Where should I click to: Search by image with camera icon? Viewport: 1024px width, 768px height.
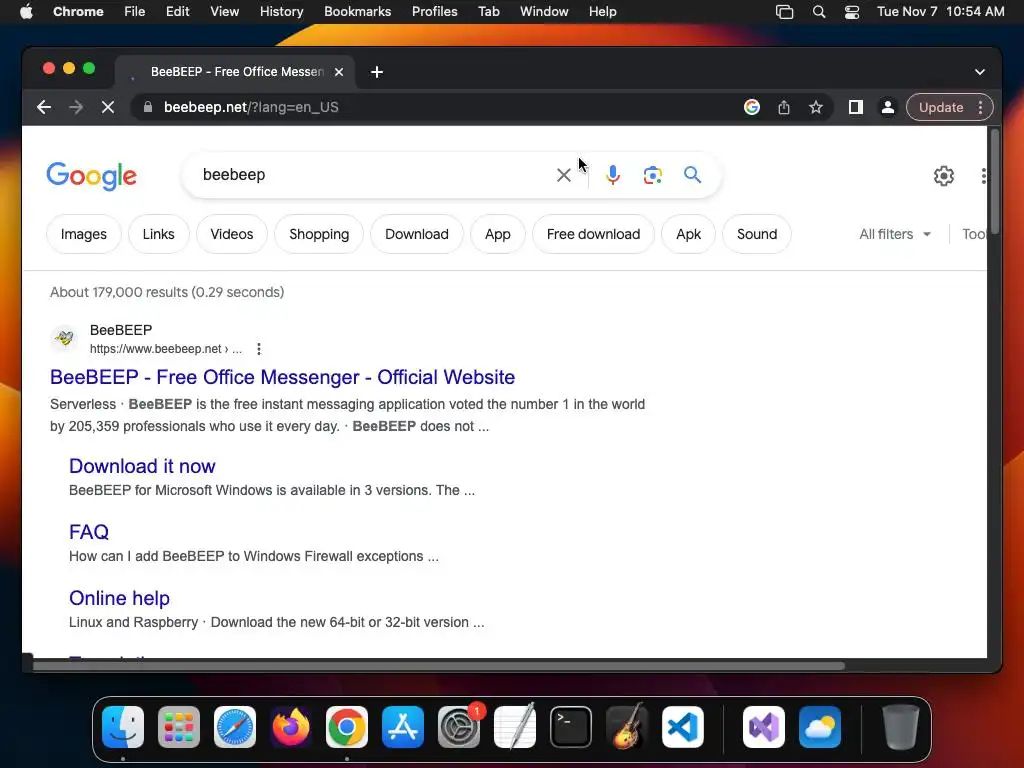click(x=652, y=175)
